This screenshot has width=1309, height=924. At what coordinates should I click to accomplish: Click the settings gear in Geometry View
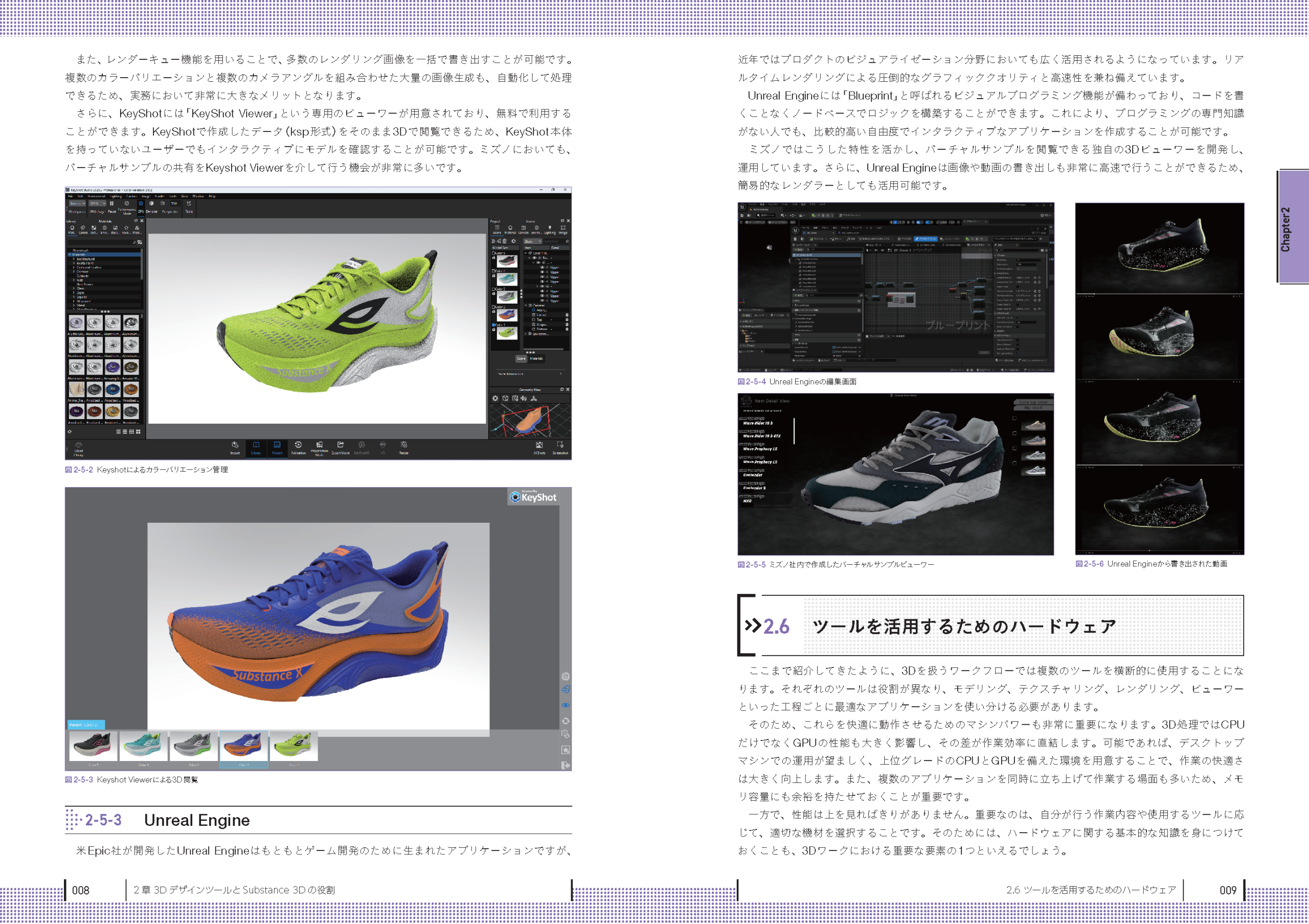(495, 398)
